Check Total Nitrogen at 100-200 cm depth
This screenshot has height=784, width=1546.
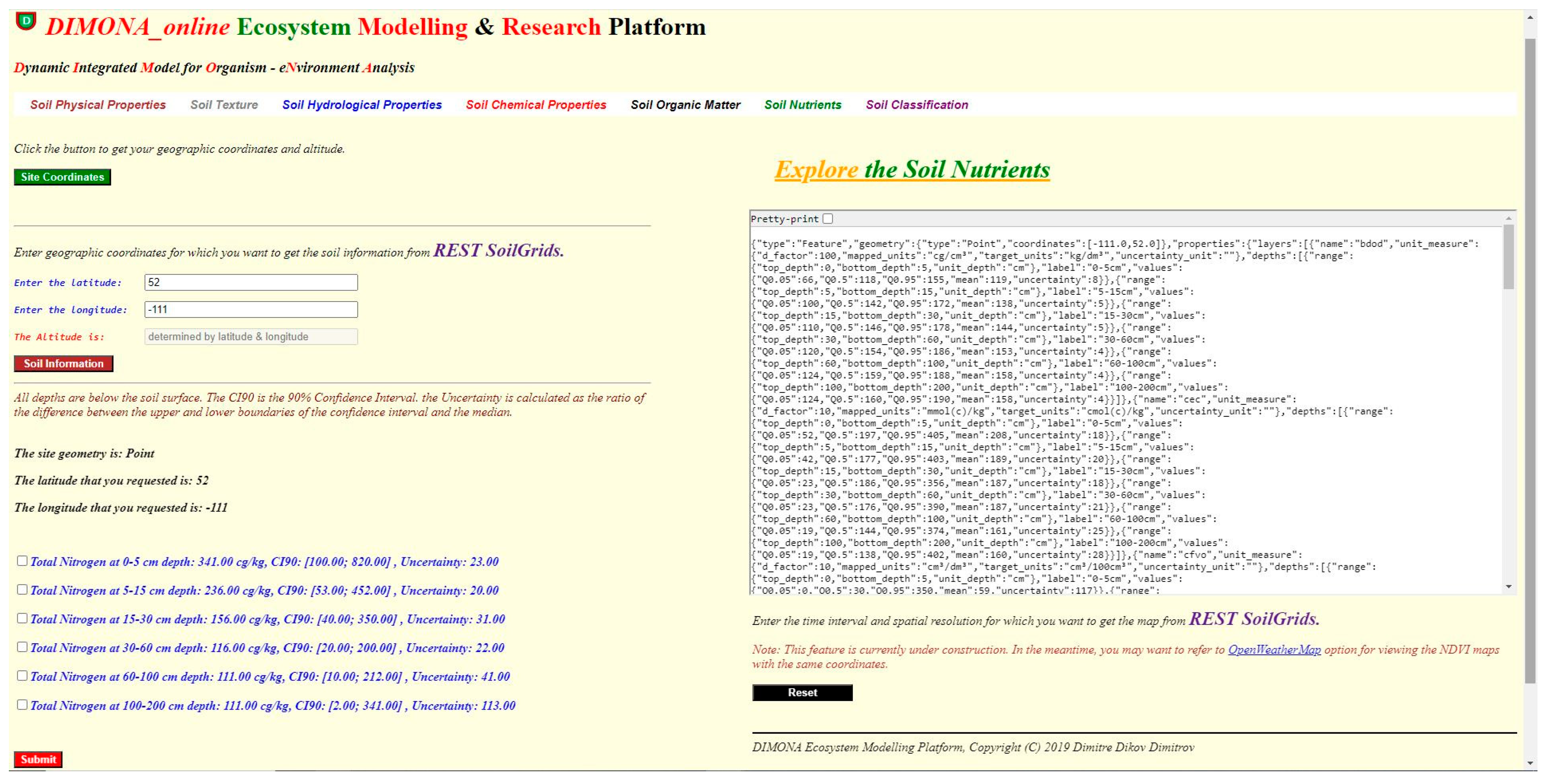22,705
